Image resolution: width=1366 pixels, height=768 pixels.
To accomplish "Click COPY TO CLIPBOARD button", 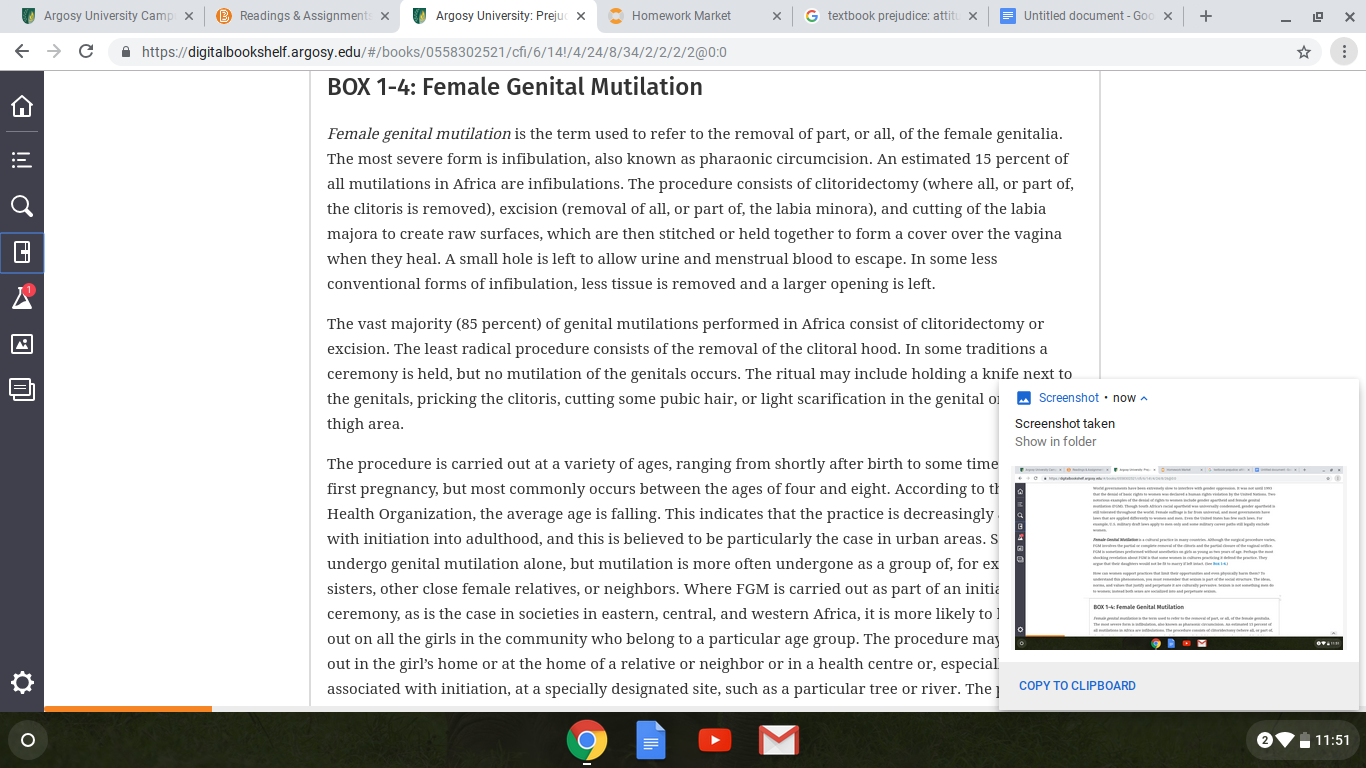I will point(1077,686).
